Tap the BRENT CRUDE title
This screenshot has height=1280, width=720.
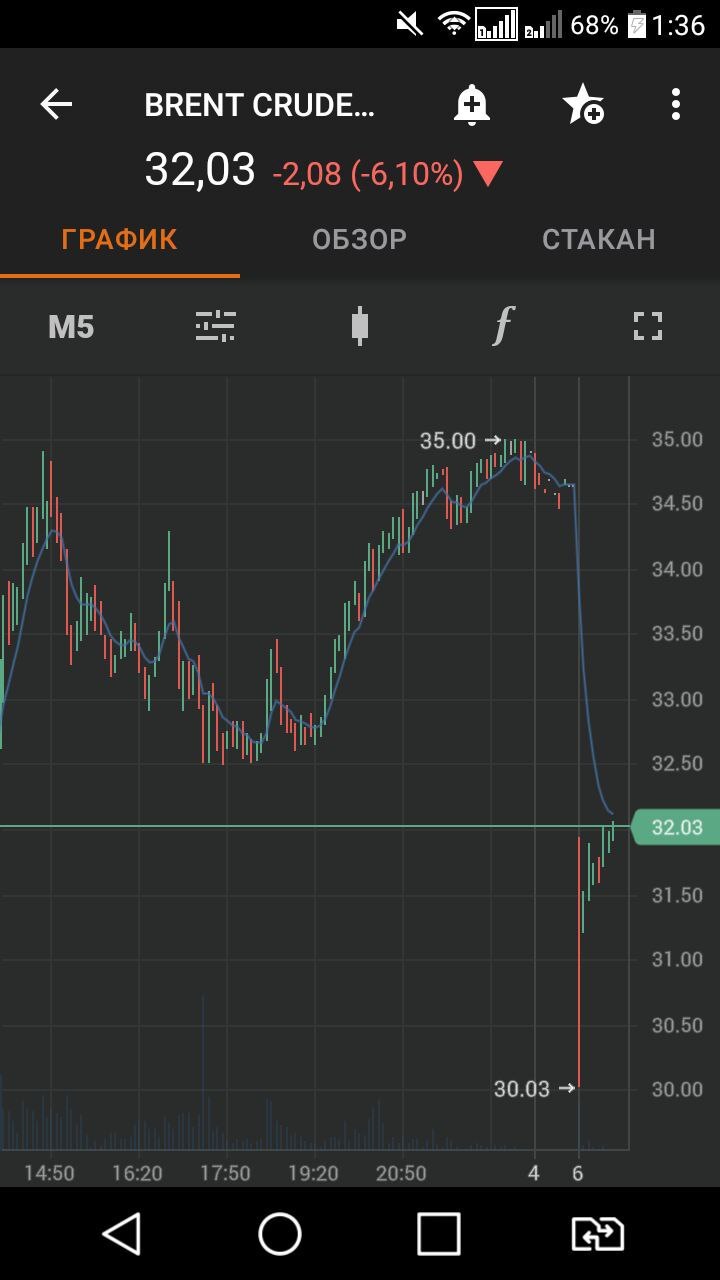pyautogui.click(x=260, y=105)
